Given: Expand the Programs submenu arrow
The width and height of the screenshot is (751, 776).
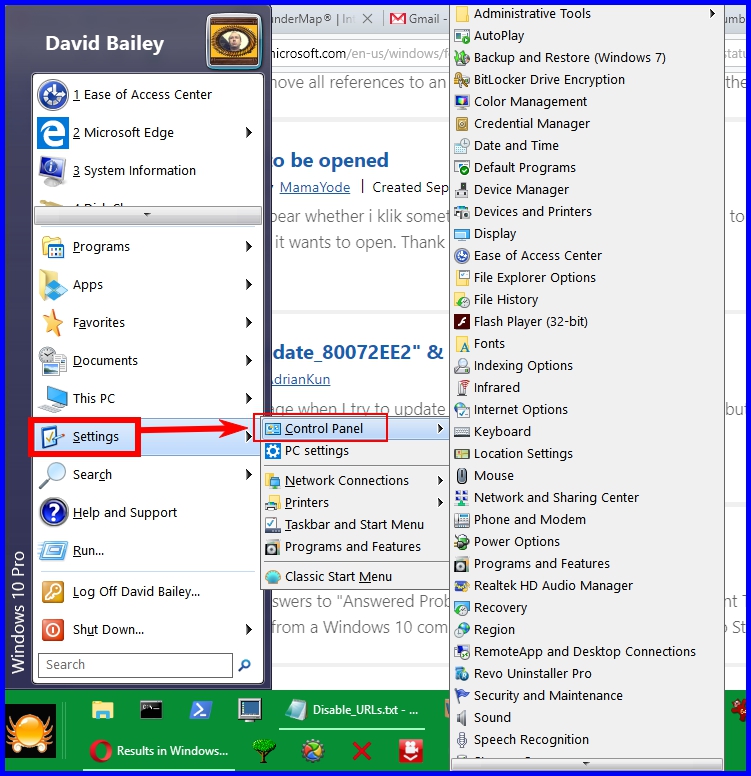Looking at the screenshot, I should tap(249, 246).
